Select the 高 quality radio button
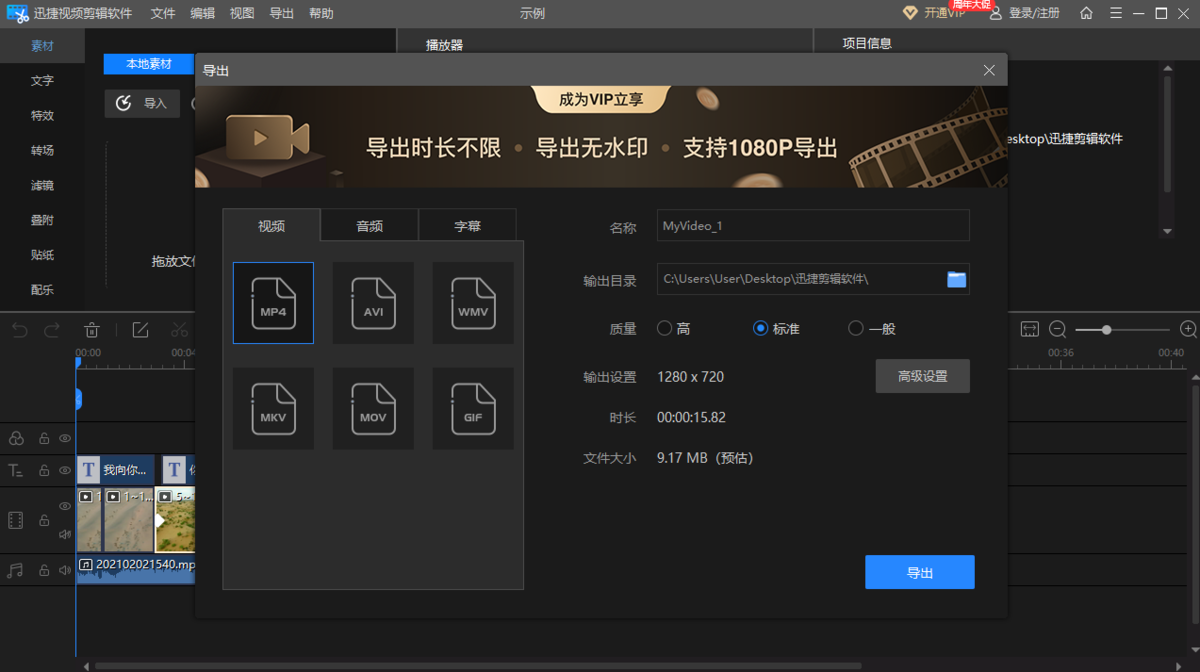The image size is (1200, 672). (x=664, y=328)
